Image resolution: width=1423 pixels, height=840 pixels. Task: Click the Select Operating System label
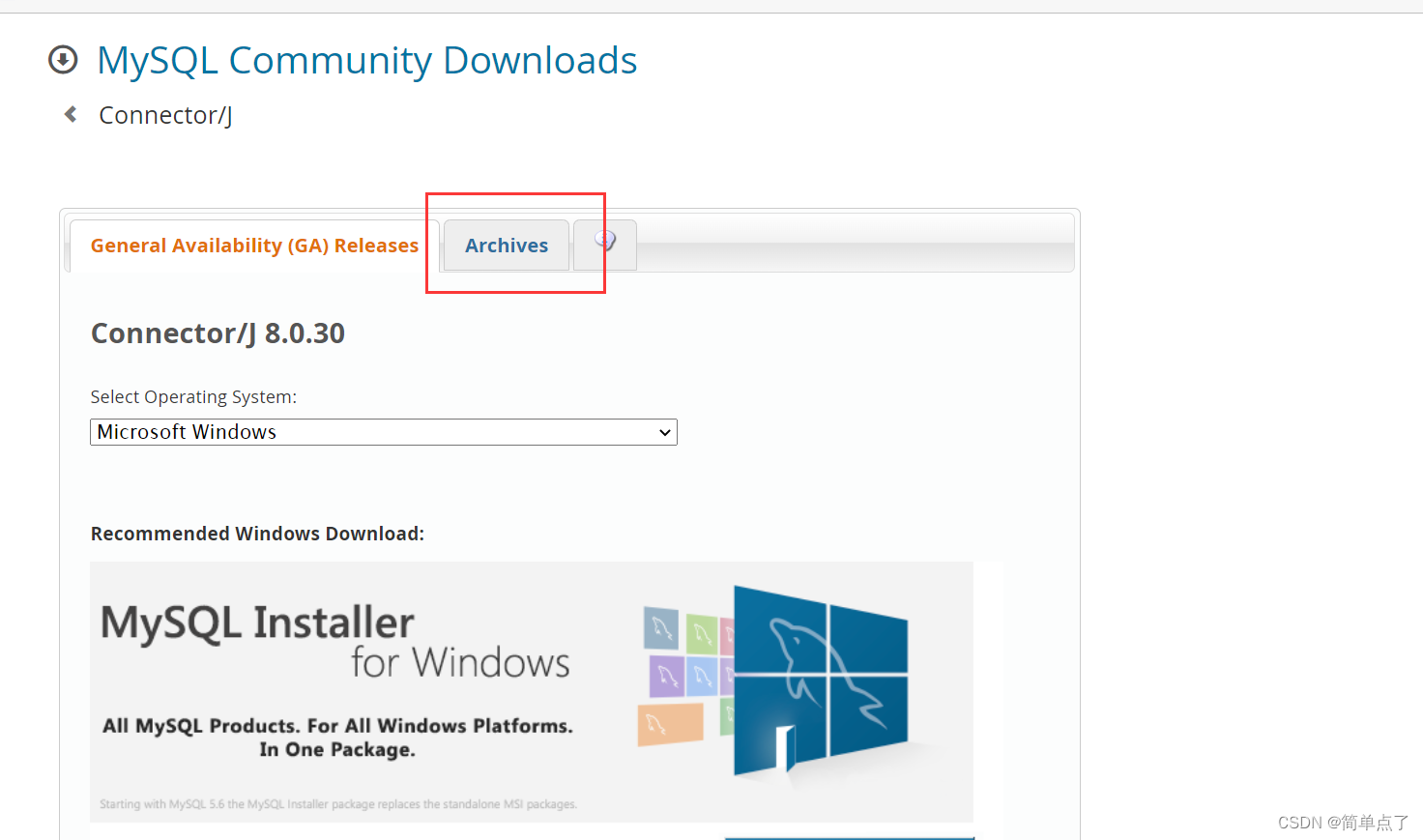coord(193,396)
